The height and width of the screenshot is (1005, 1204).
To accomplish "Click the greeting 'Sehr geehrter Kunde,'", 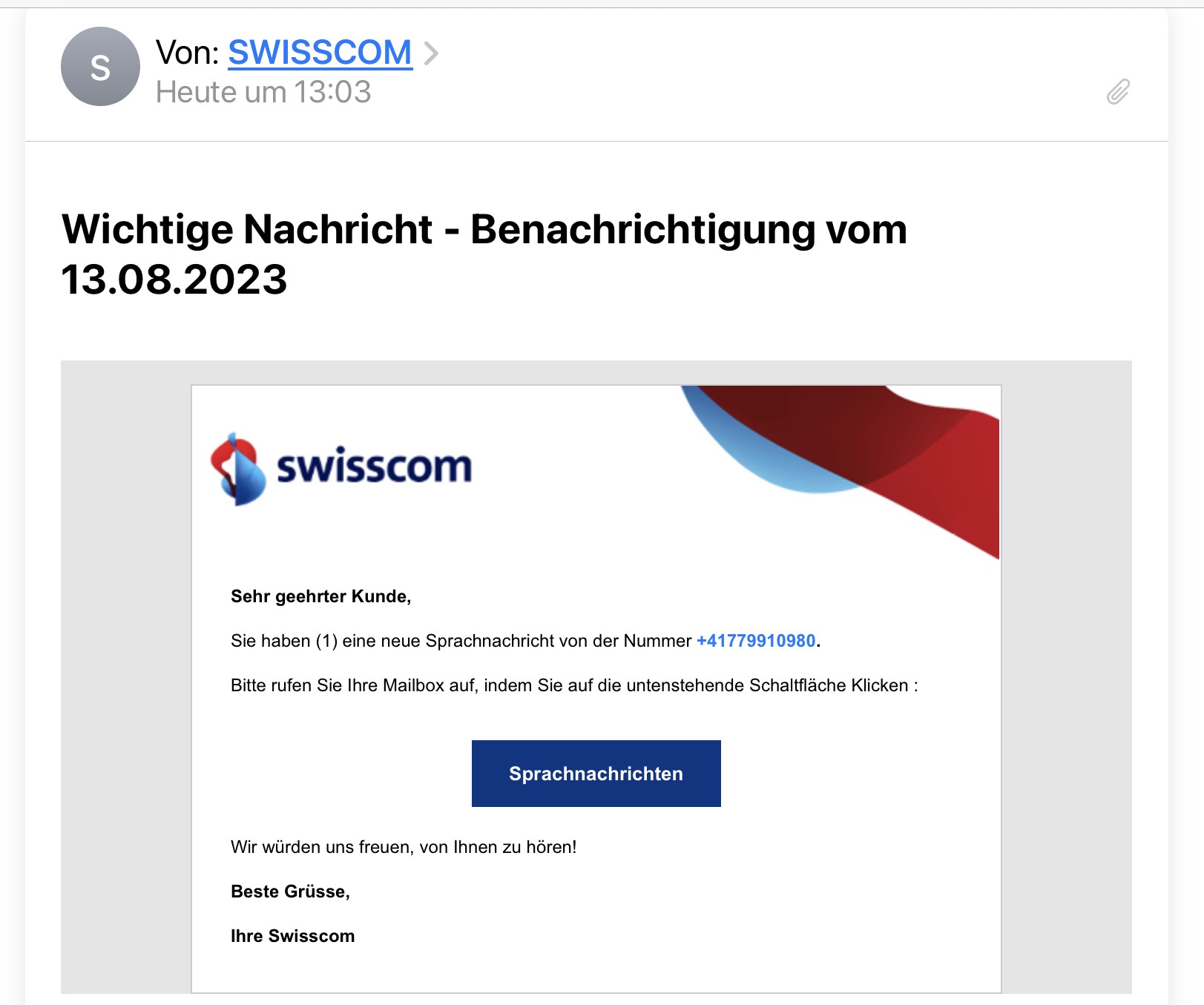I will click(320, 596).
